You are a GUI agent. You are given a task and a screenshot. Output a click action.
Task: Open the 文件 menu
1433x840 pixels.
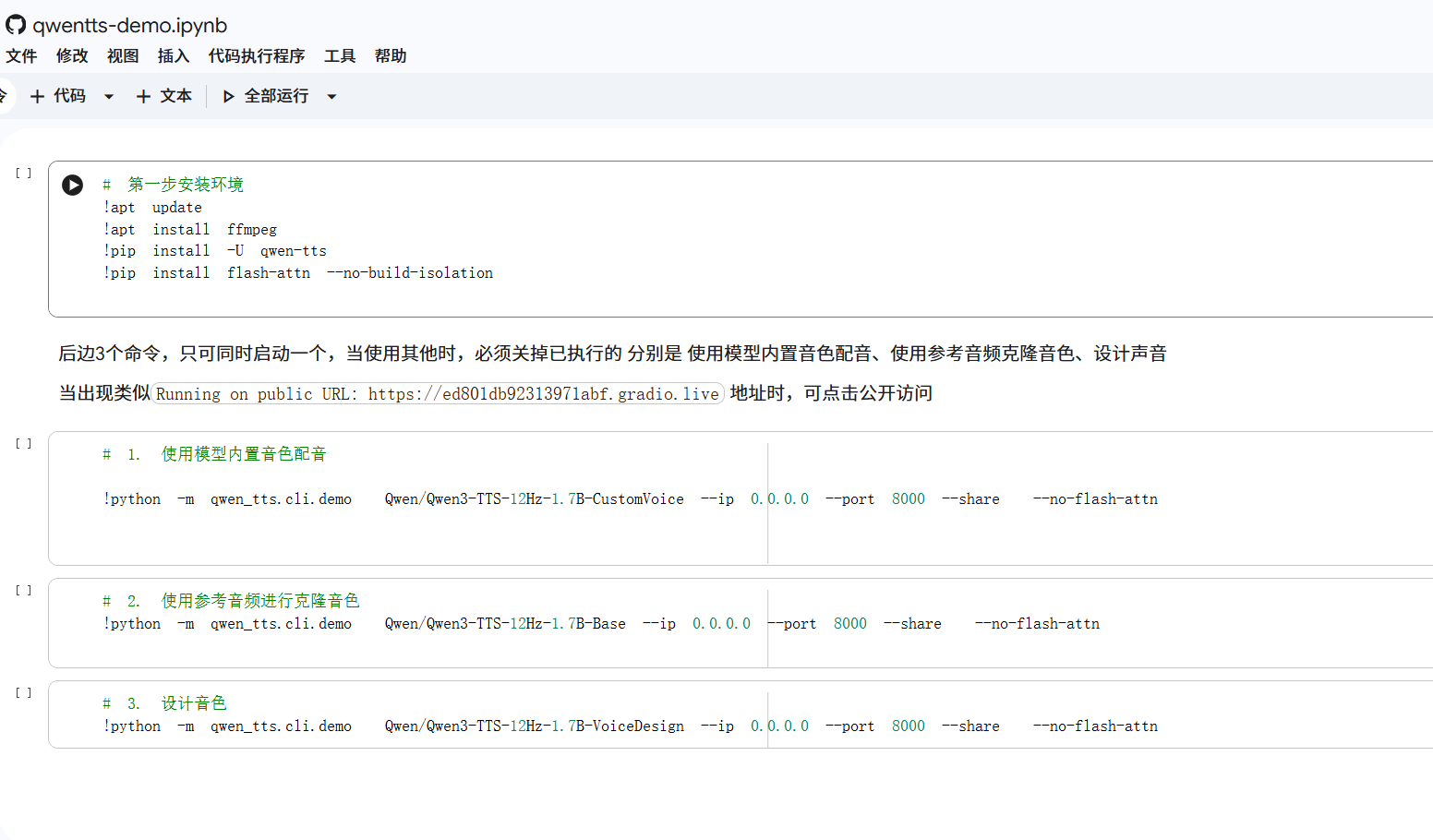[21, 56]
